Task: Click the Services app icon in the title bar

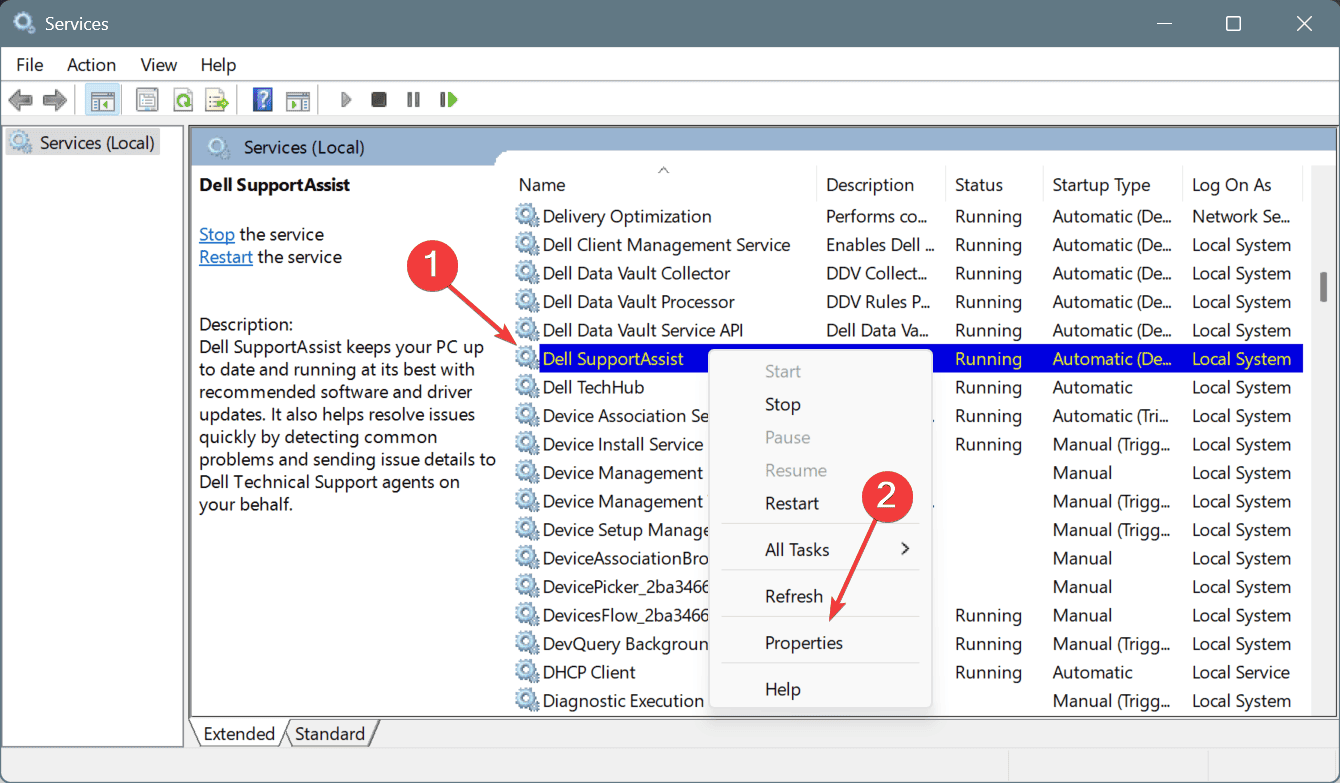Action: [23, 22]
